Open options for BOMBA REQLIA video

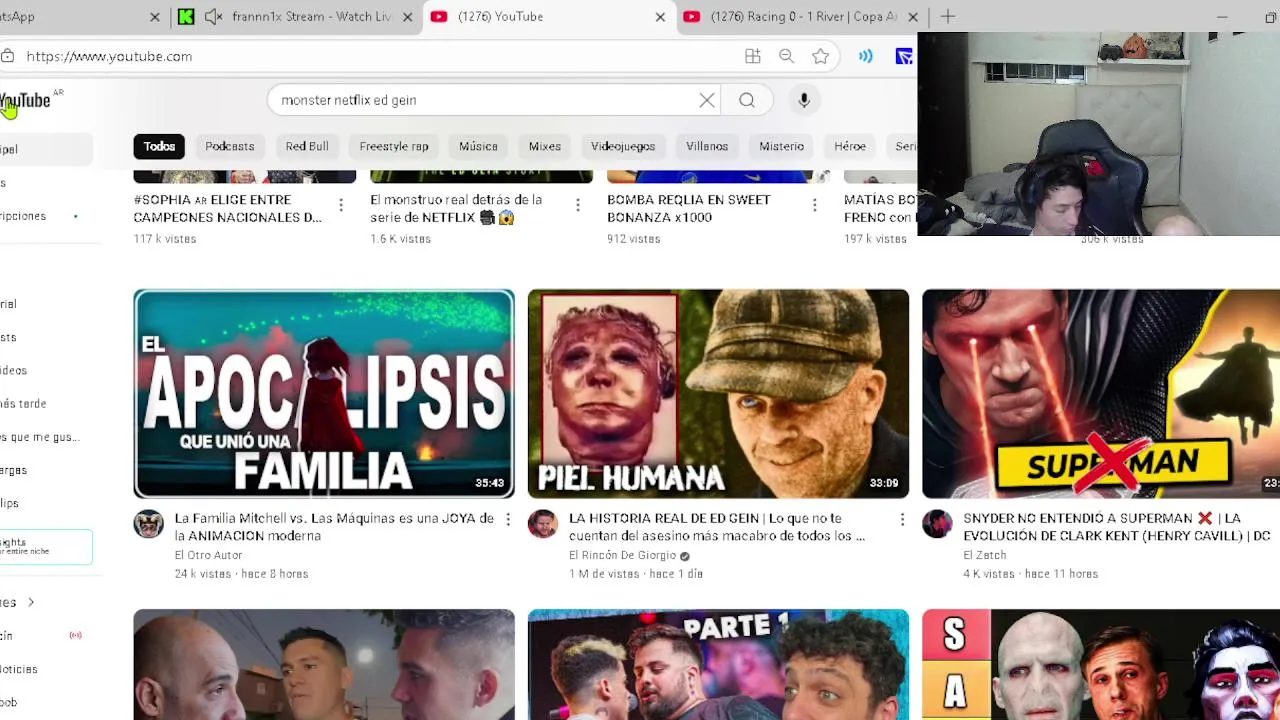click(815, 205)
